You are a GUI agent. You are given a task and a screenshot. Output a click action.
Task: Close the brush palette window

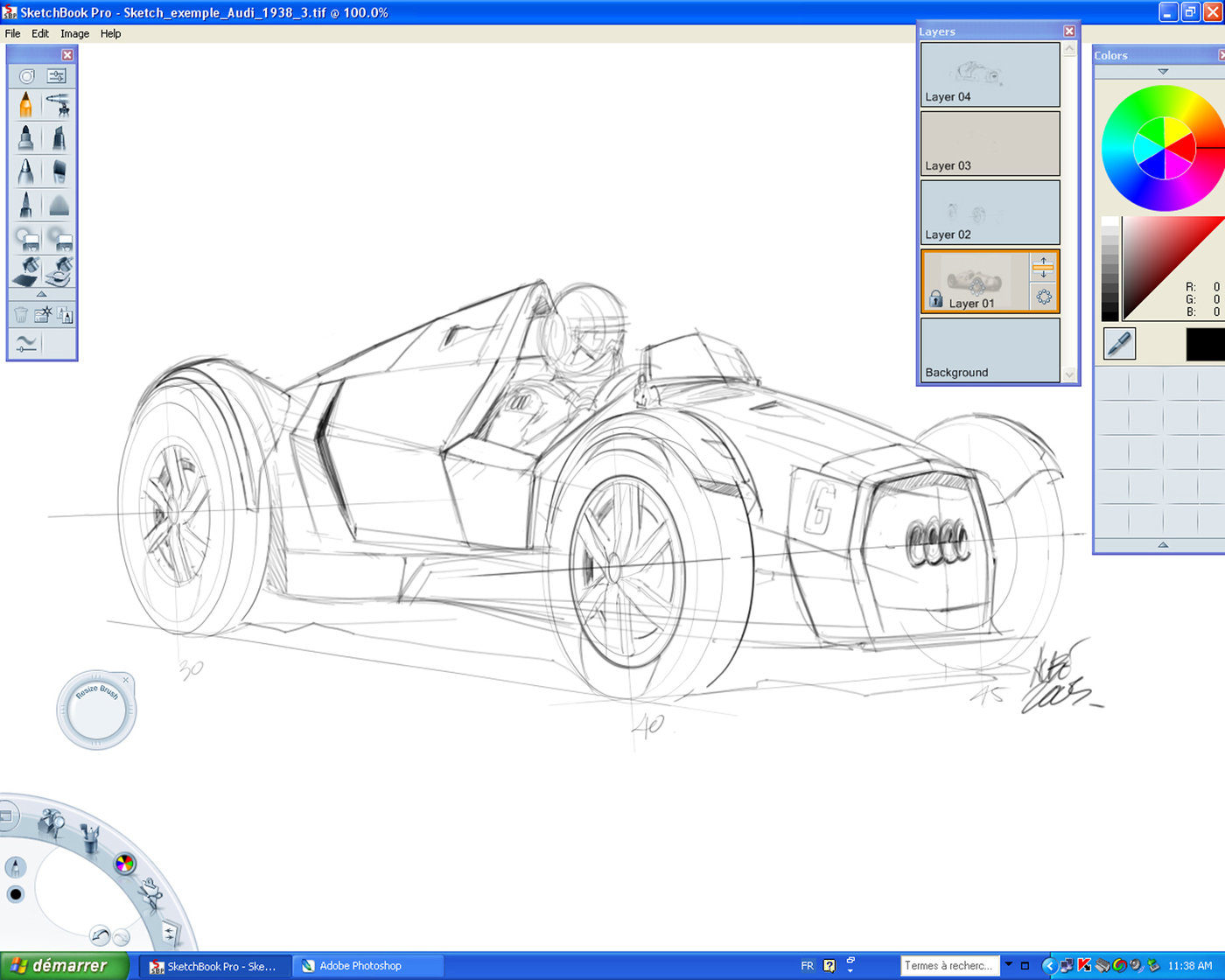[x=67, y=54]
